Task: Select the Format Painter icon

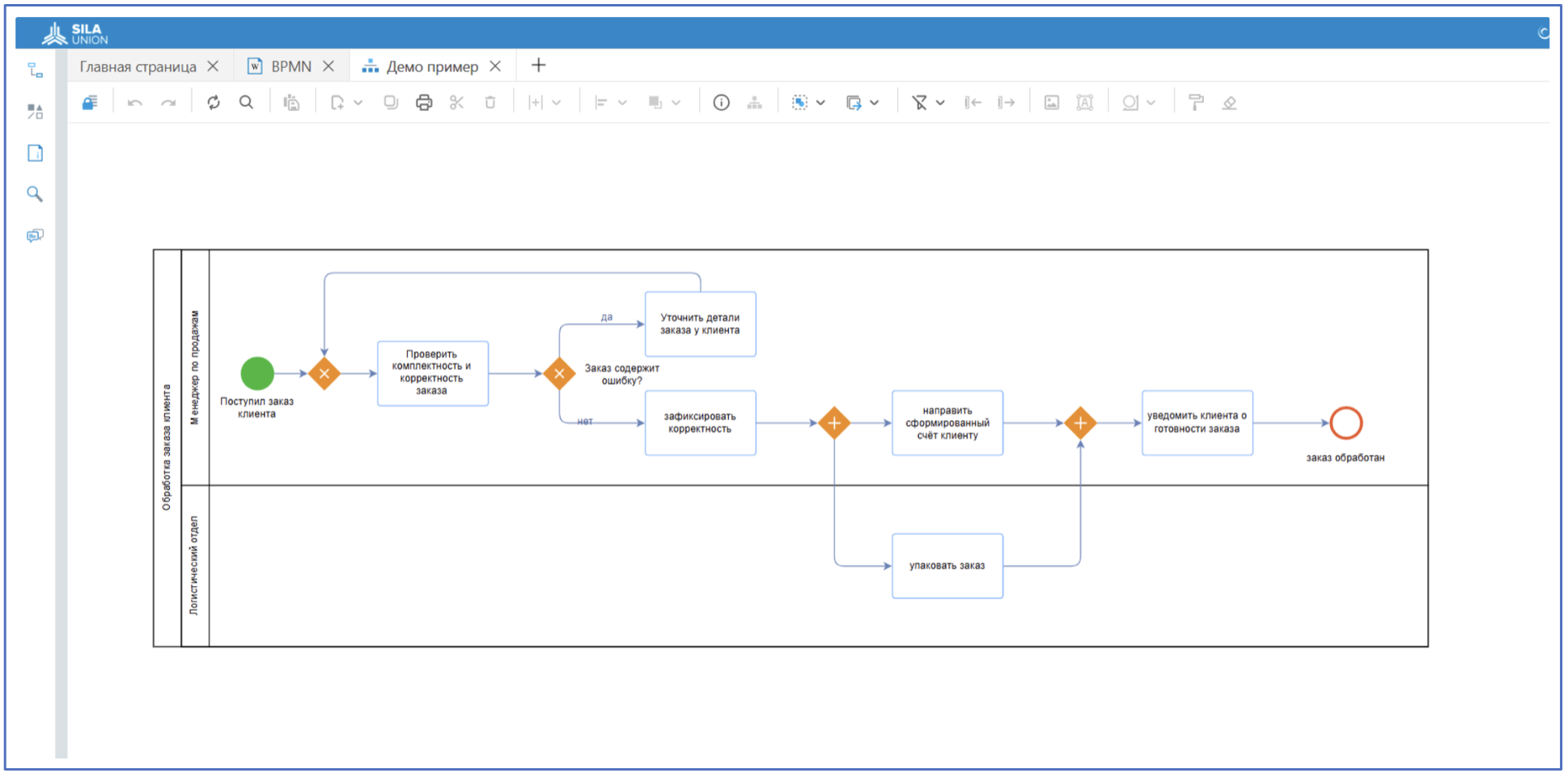Action: pyautogui.click(x=1196, y=102)
